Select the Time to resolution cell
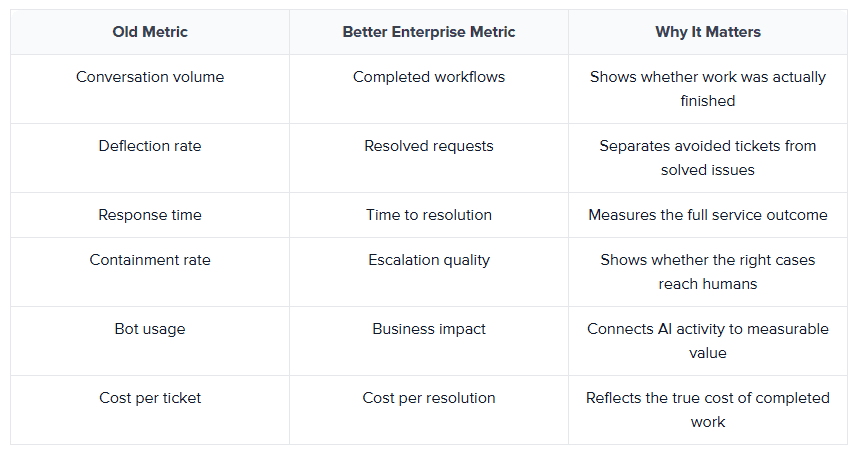 (429, 215)
